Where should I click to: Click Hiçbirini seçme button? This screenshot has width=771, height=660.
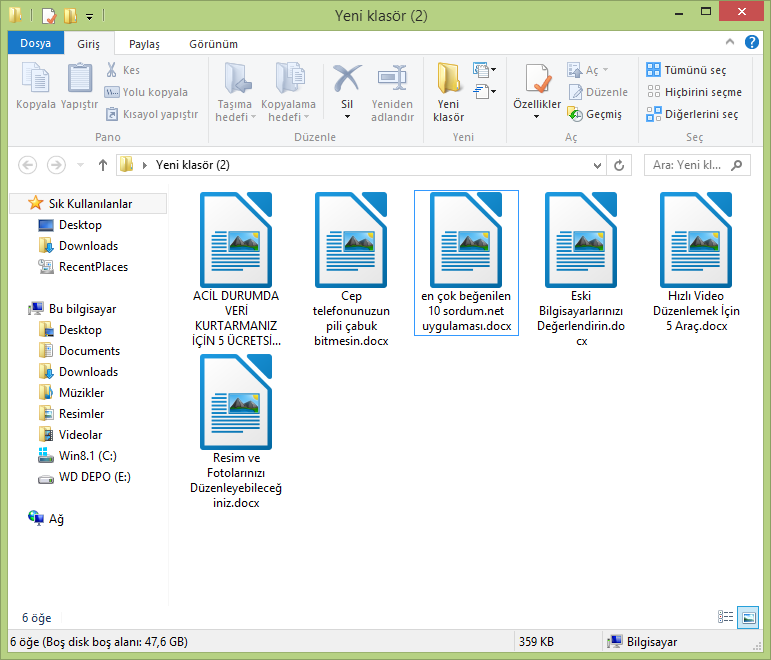pos(694,92)
